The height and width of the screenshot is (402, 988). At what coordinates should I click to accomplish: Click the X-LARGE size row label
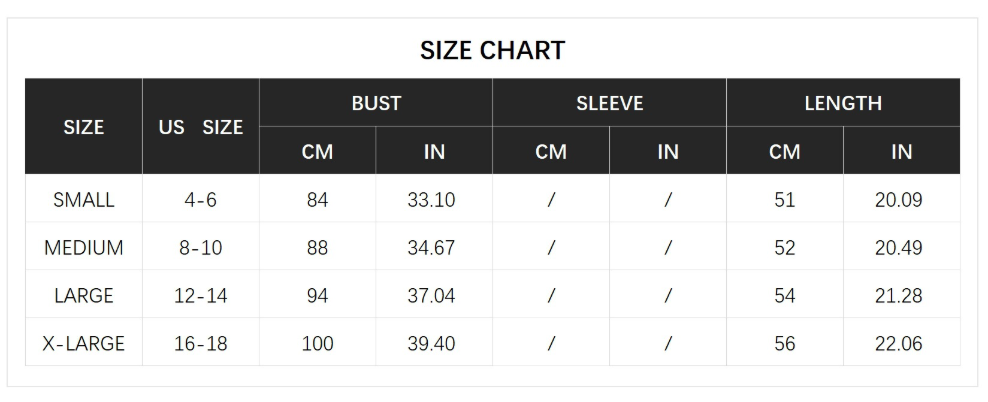coord(84,344)
